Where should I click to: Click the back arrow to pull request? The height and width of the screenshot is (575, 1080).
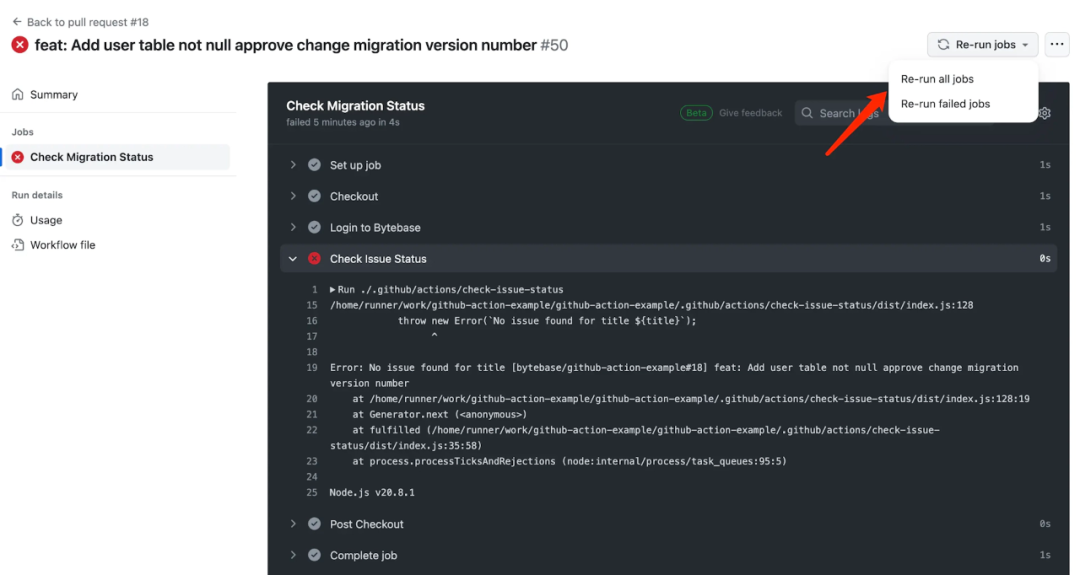(x=16, y=22)
